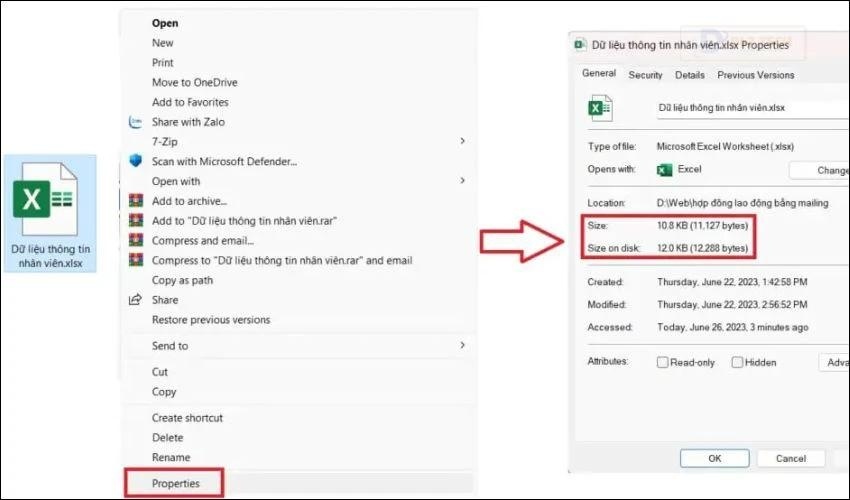Enable the Read-only attribute checkbox
The width and height of the screenshot is (850, 500).
pyautogui.click(x=662, y=362)
